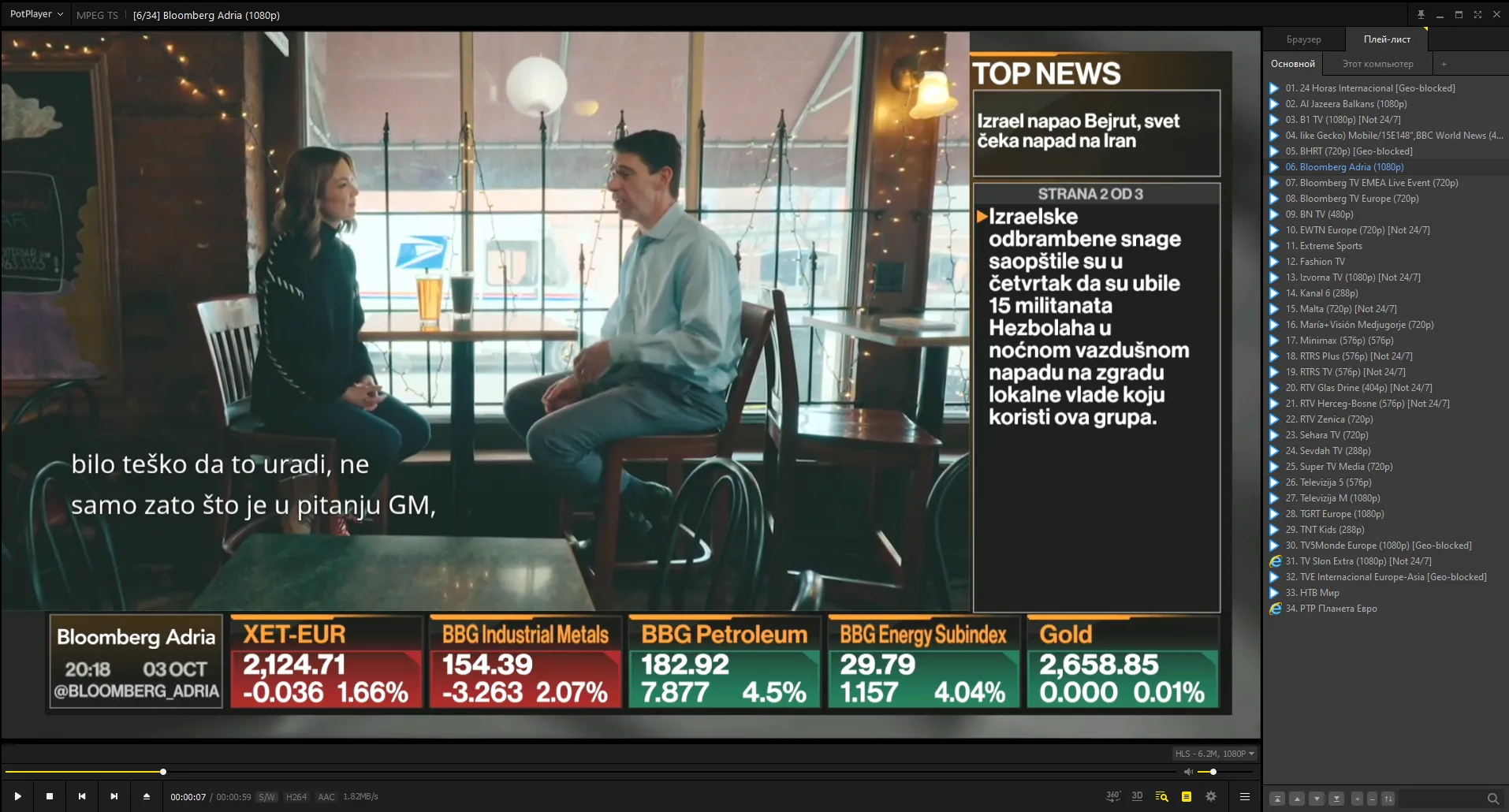Switch to the Плей-лист tab
The image size is (1509, 812).
[x=1387, y=39]
